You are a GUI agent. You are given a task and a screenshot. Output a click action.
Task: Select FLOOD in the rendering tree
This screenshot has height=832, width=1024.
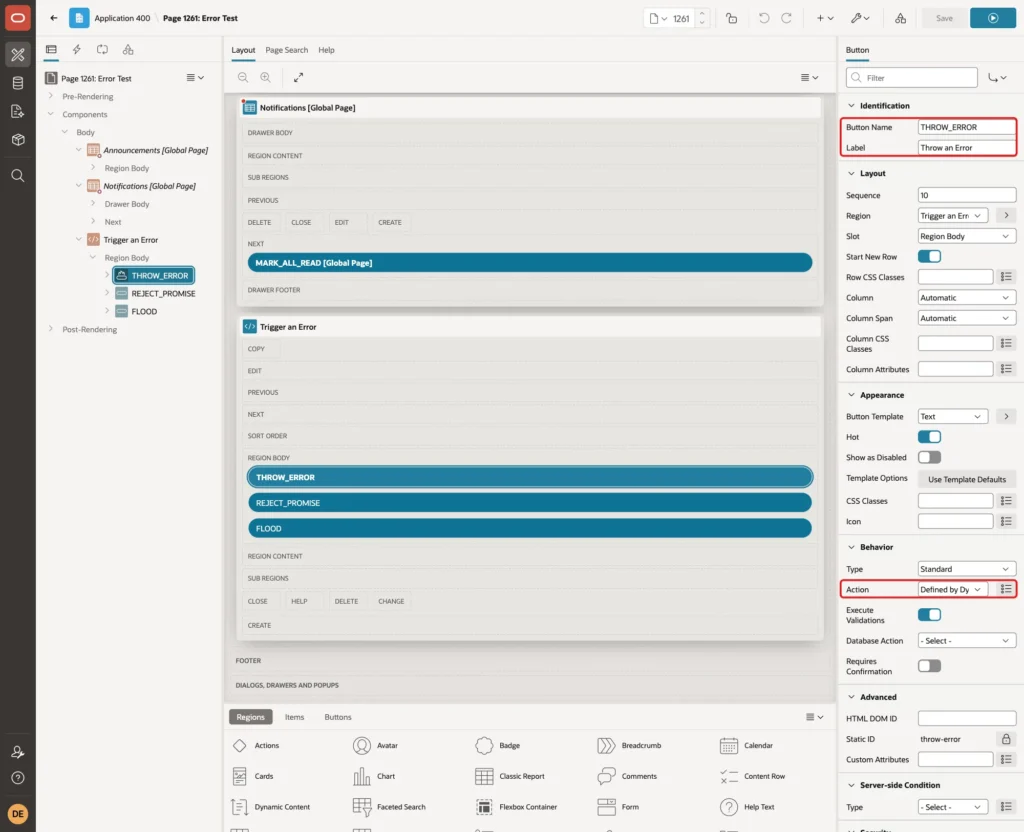point(144,312)
